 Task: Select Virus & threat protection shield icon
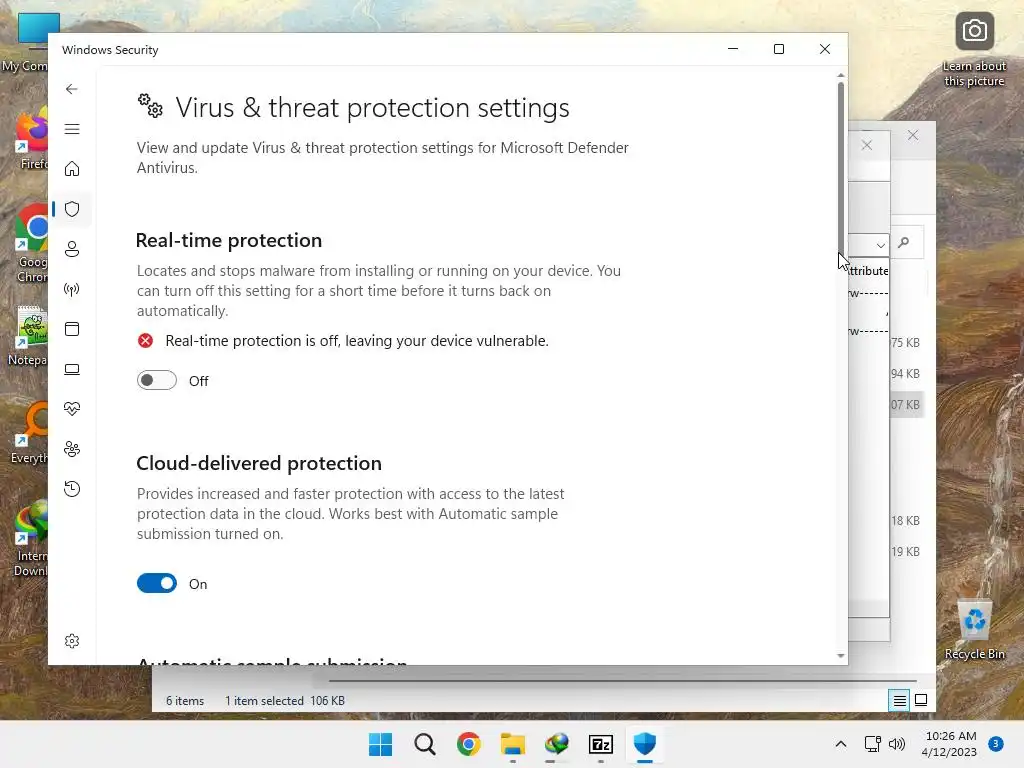tap(72, 209)
